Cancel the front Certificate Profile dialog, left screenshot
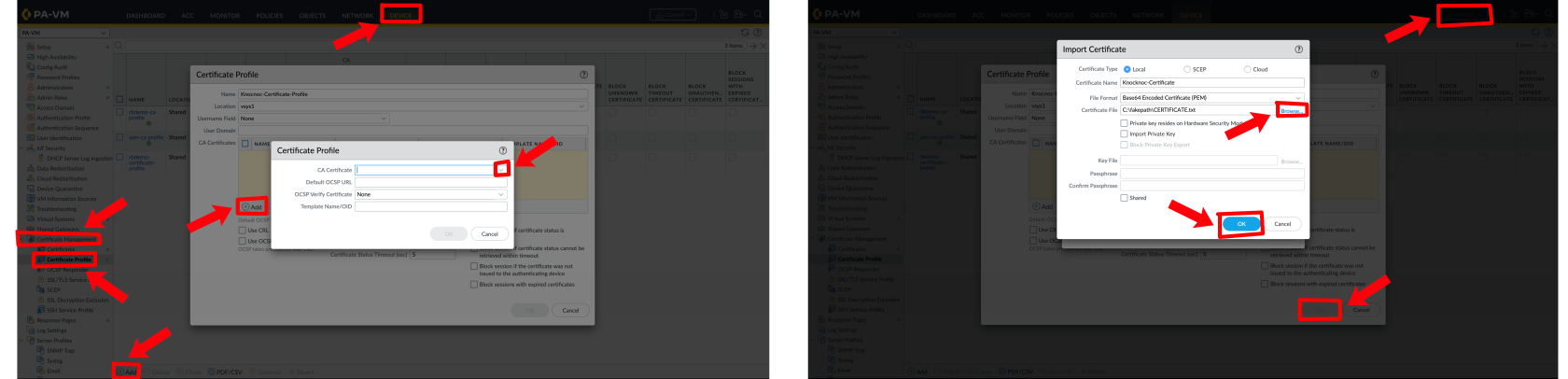This screenshot has height=379, width=1568. [x=490, y=234]
